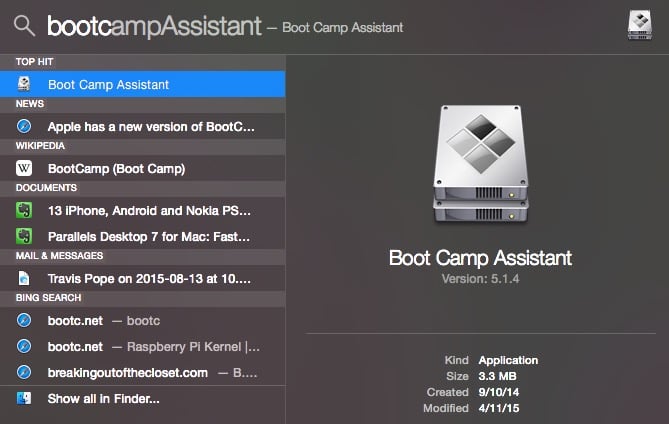Click the Safari icon beside breakingoutofthecloset.com
The height and width of the screenshot is (424, 669).
point(24,372)
